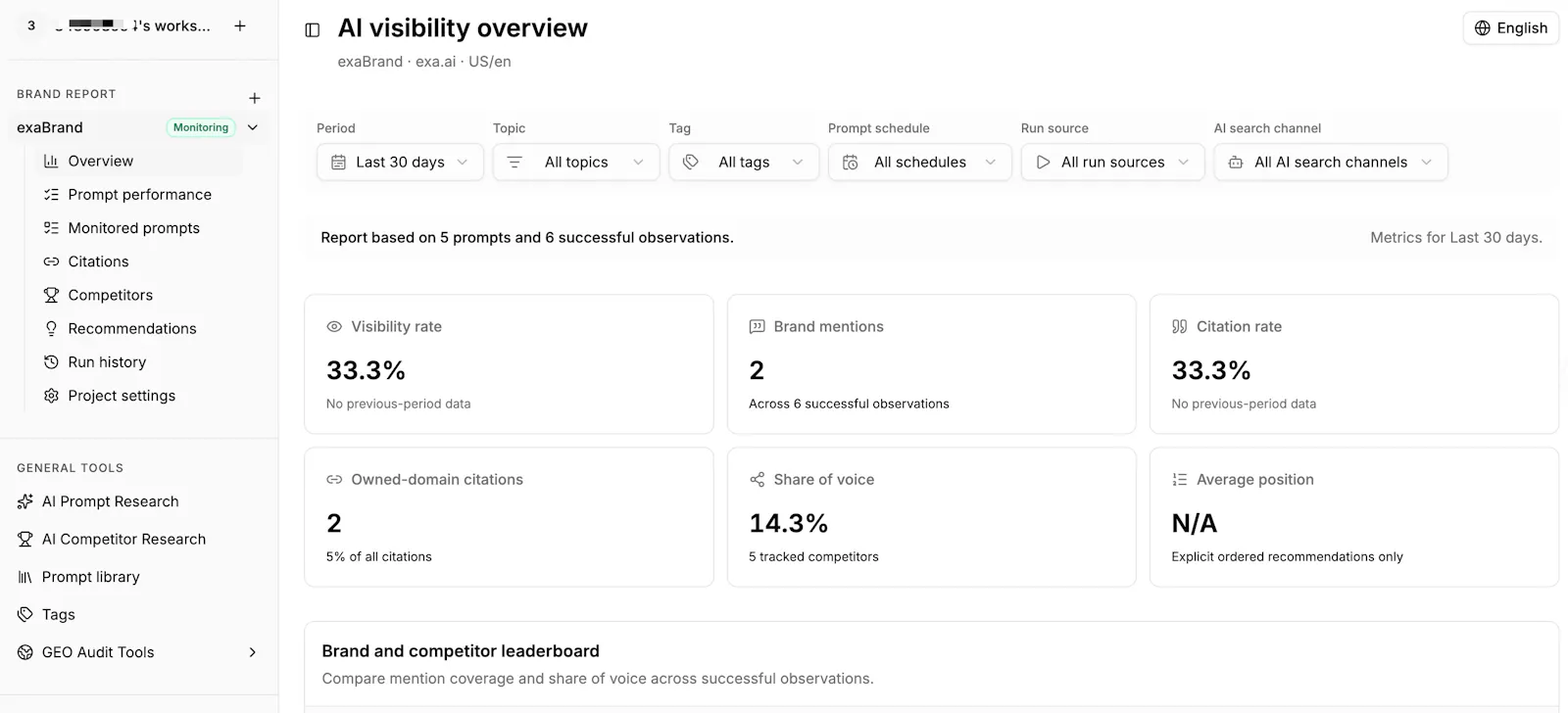
Task: Click the list icon on the Average position card
Action: click(1179, 480)
